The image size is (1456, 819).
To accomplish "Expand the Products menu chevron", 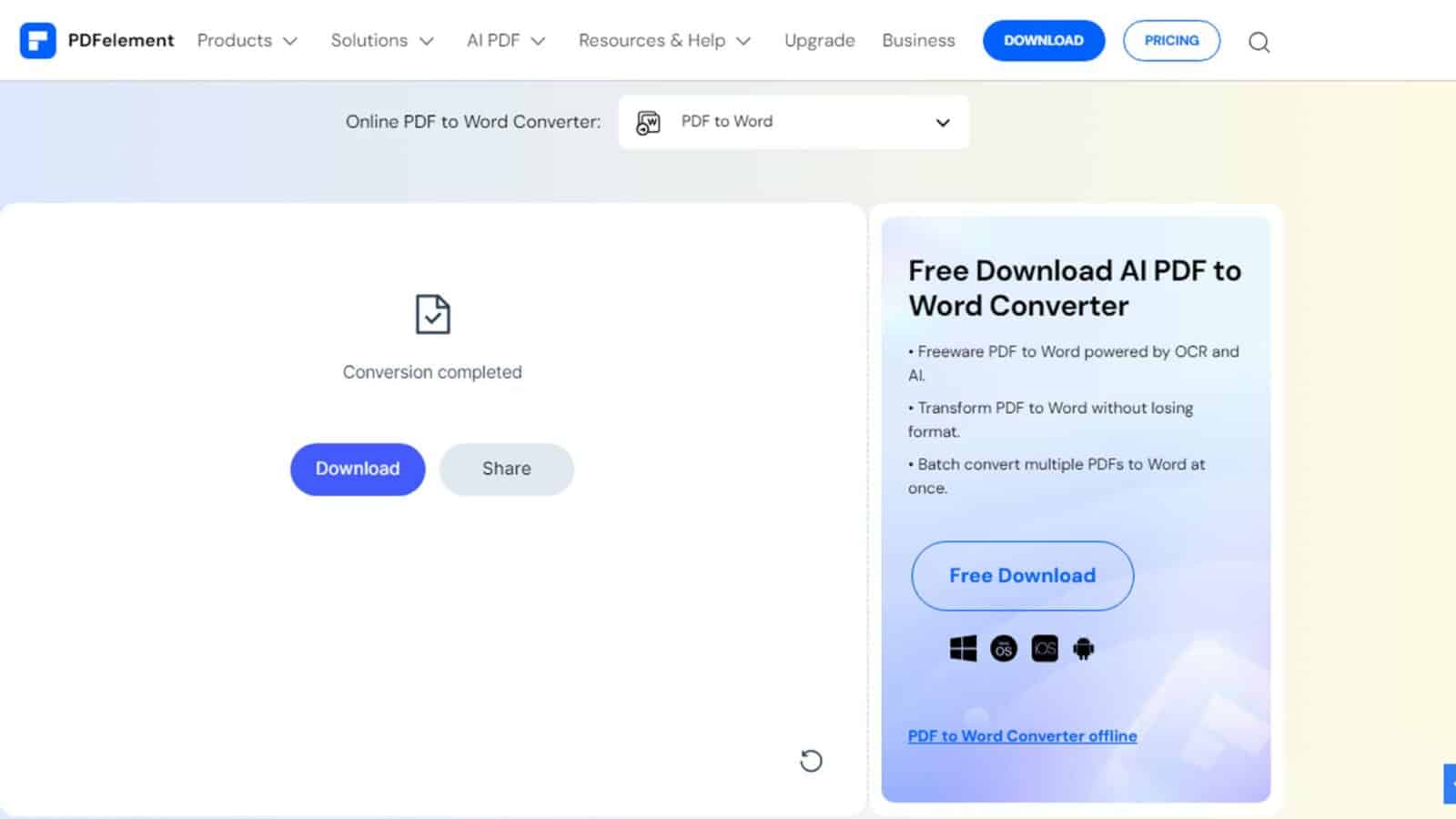I will pos(290,41).
